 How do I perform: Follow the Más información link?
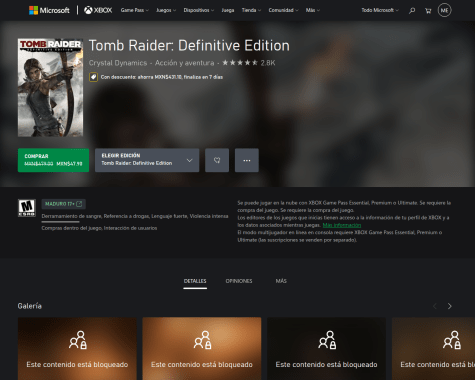[342, 225]
